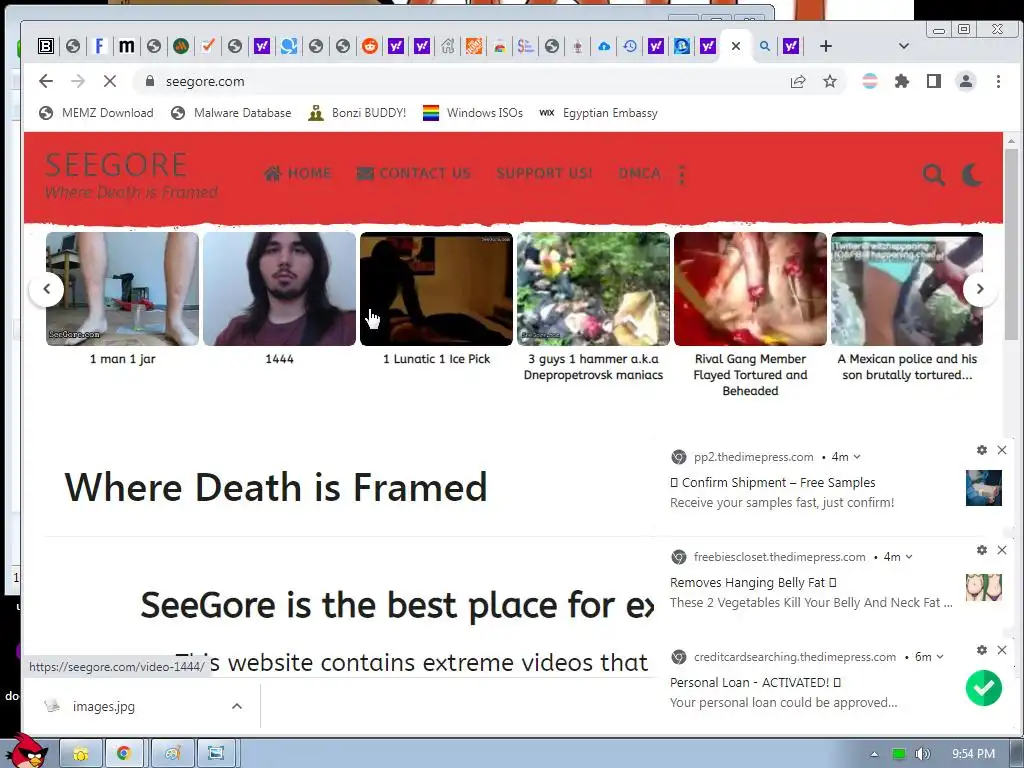Open the Bonzi BUDDY! bookmark
The image size is (1024, 768).
tap(358, 113)
